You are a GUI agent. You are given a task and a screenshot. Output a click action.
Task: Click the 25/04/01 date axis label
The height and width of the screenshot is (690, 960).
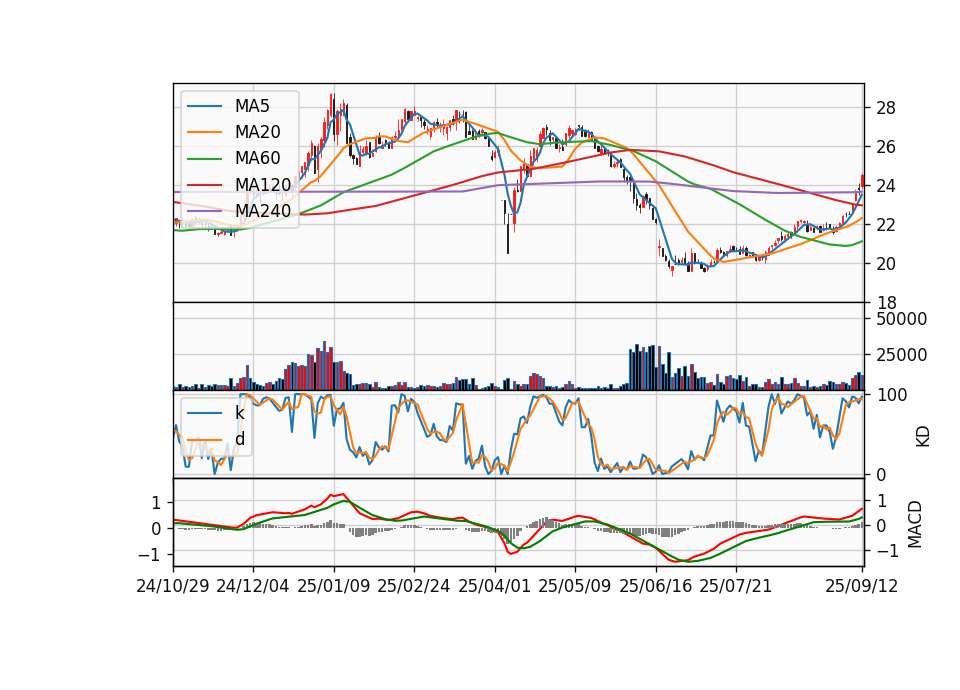pos(495,586)
